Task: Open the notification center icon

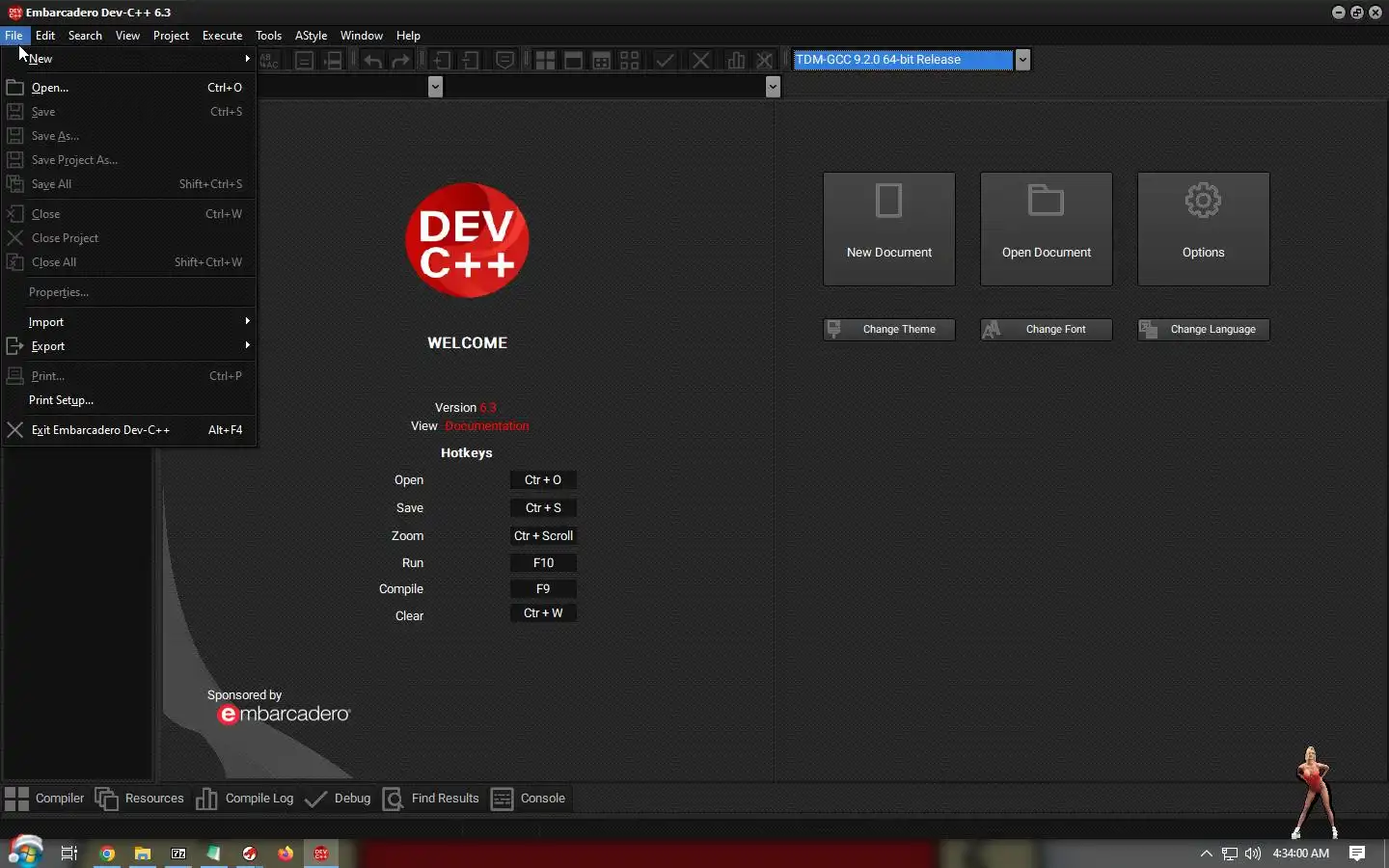Action: (1357, 854)
